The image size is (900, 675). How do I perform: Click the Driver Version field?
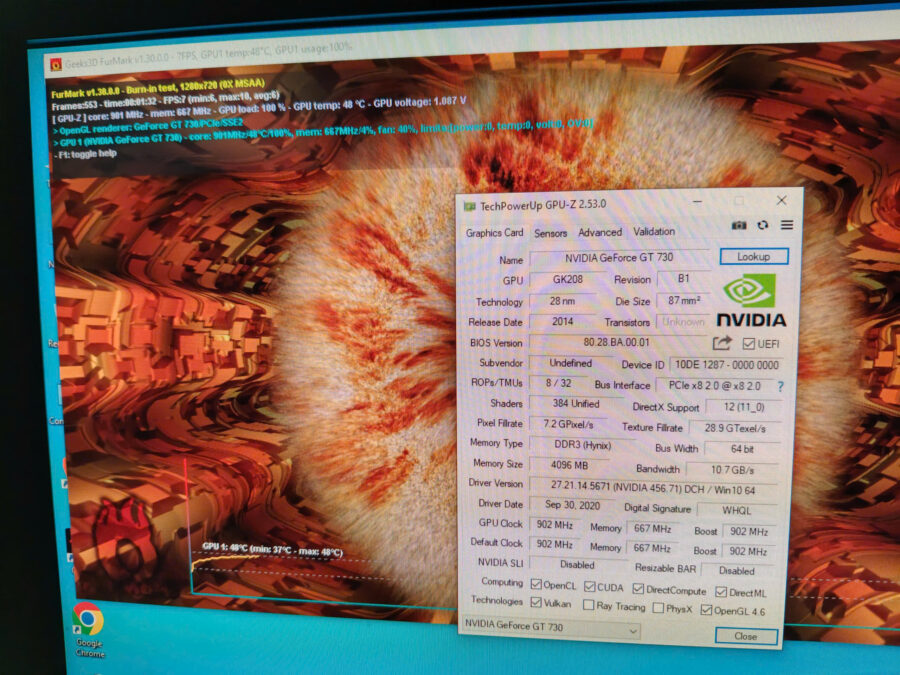[653, 488]
